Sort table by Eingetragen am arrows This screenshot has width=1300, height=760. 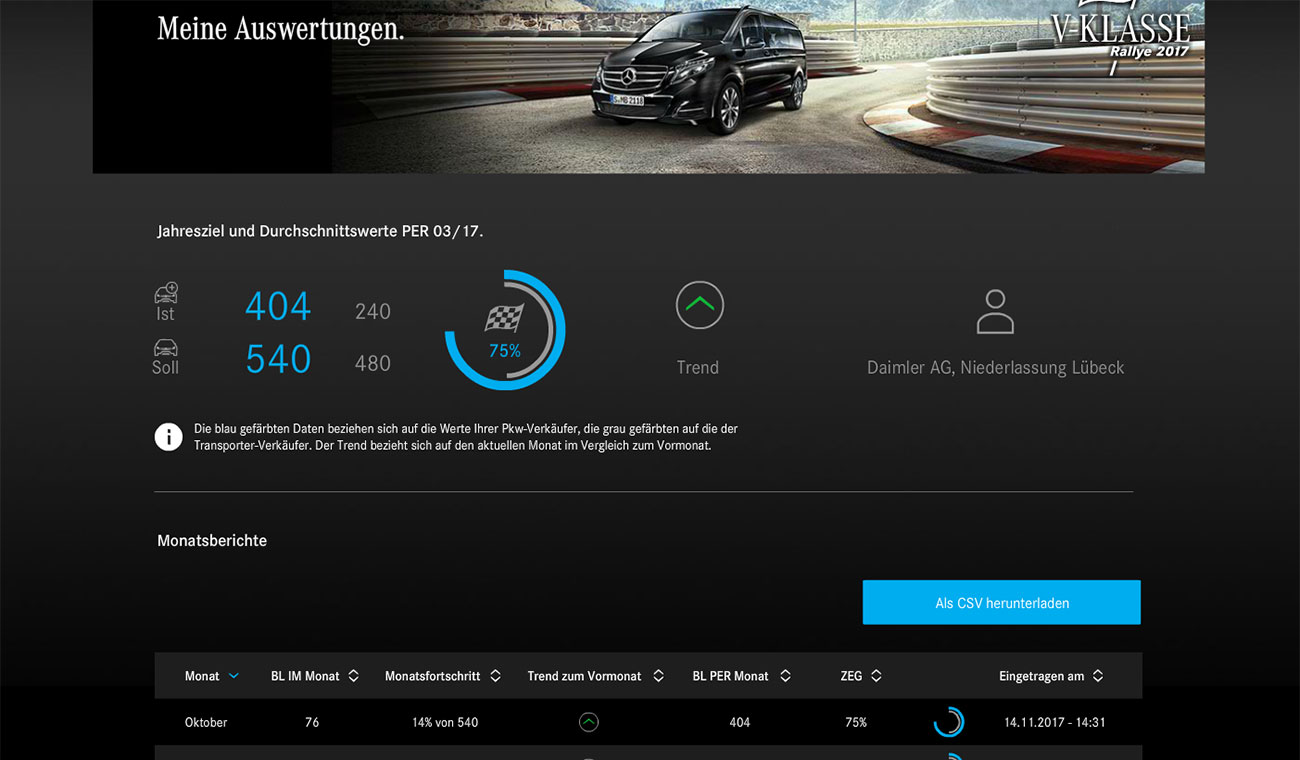click(1098, 676)
